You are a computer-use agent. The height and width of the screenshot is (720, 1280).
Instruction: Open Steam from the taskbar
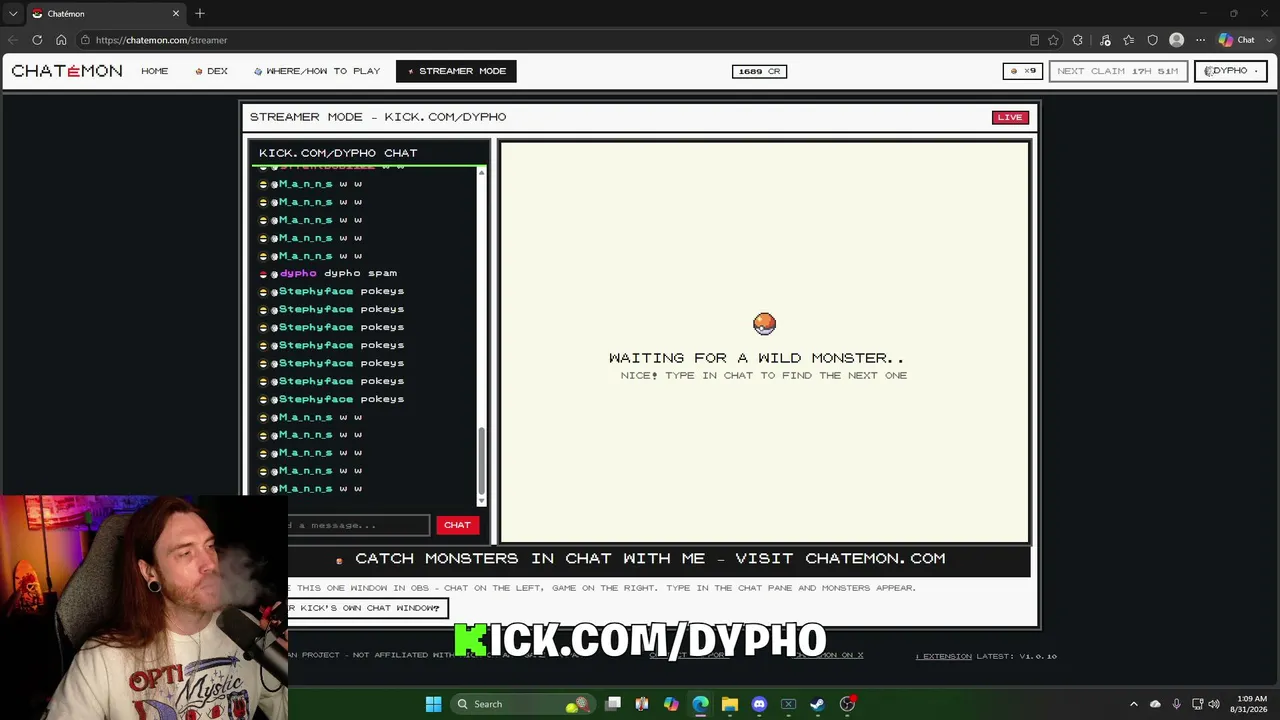pos(817,704)
